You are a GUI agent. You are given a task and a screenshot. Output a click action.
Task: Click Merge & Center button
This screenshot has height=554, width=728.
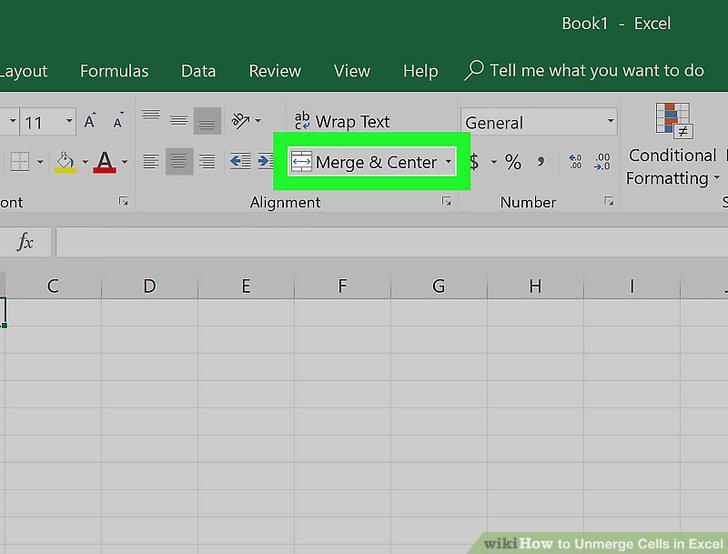(x=365, y=162)
